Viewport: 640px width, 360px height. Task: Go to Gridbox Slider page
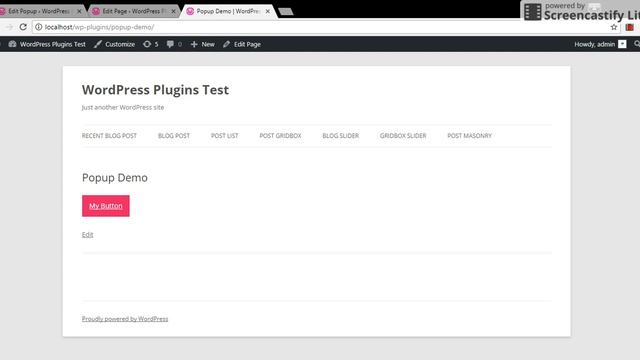tap(403, 136)
